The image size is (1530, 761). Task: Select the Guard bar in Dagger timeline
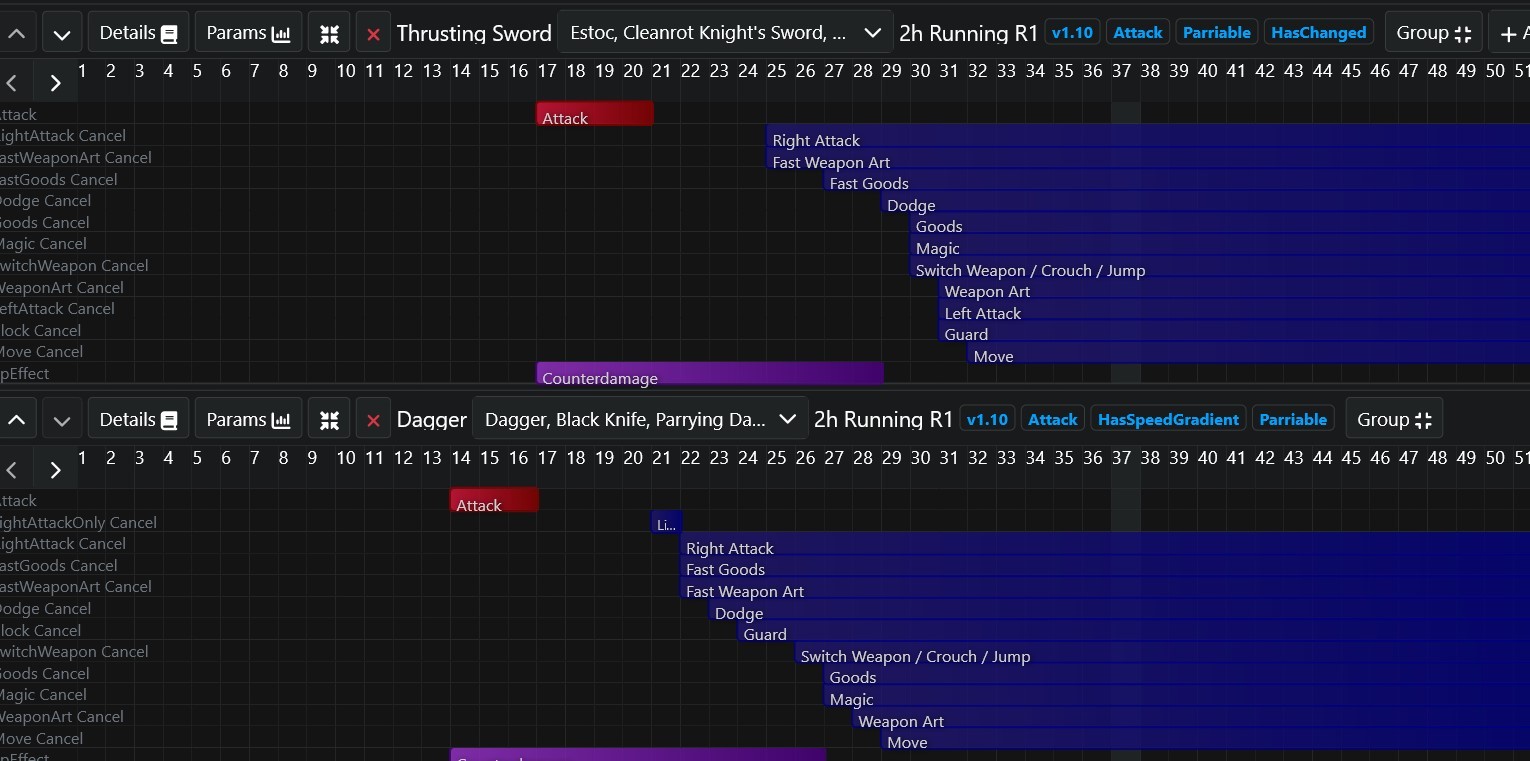(x=1134, y=631)
